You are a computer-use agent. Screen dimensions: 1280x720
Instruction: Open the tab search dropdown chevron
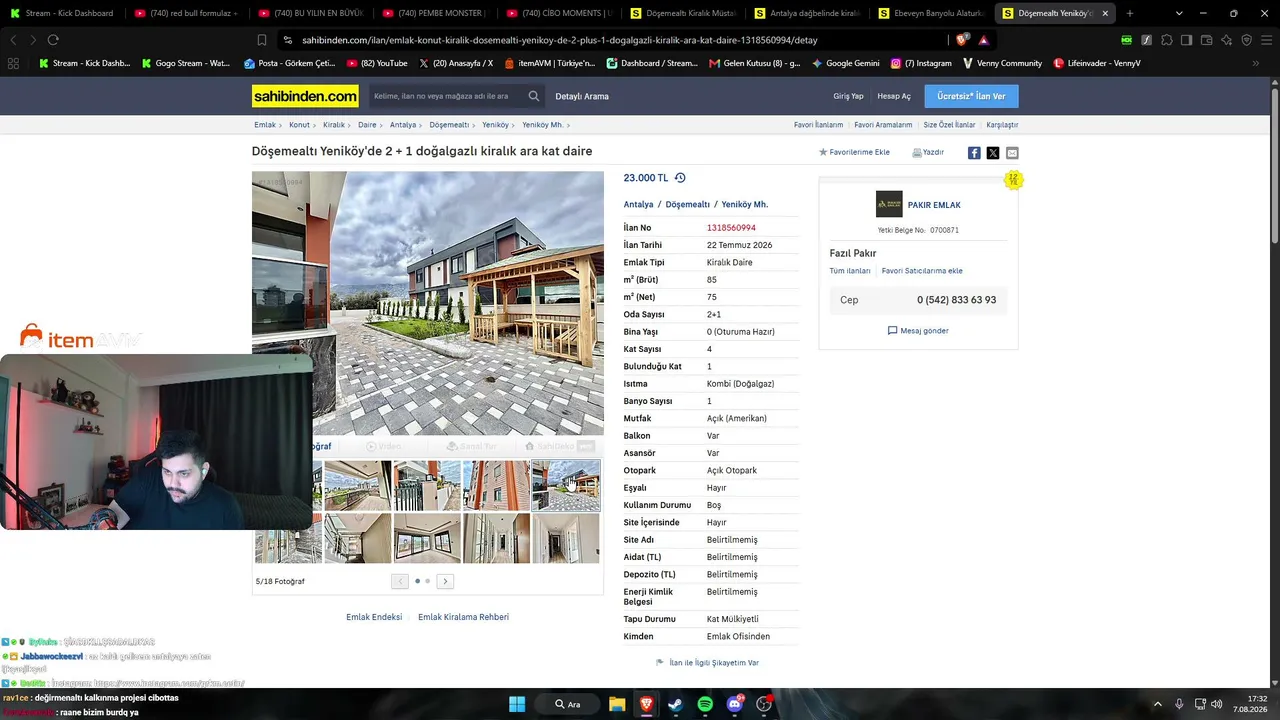pos(1179,13)
